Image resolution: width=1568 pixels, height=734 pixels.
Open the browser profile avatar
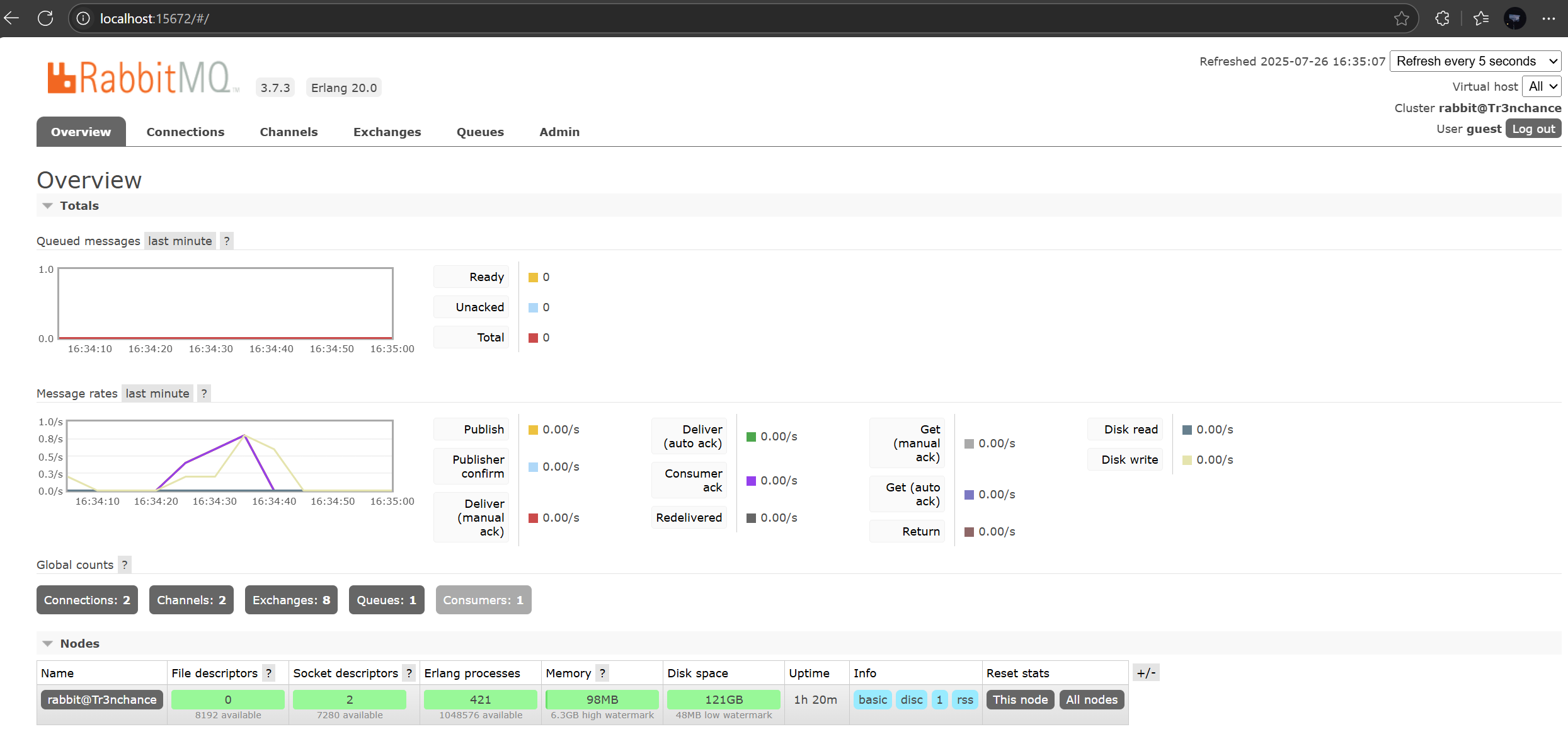click(1515, 19)
